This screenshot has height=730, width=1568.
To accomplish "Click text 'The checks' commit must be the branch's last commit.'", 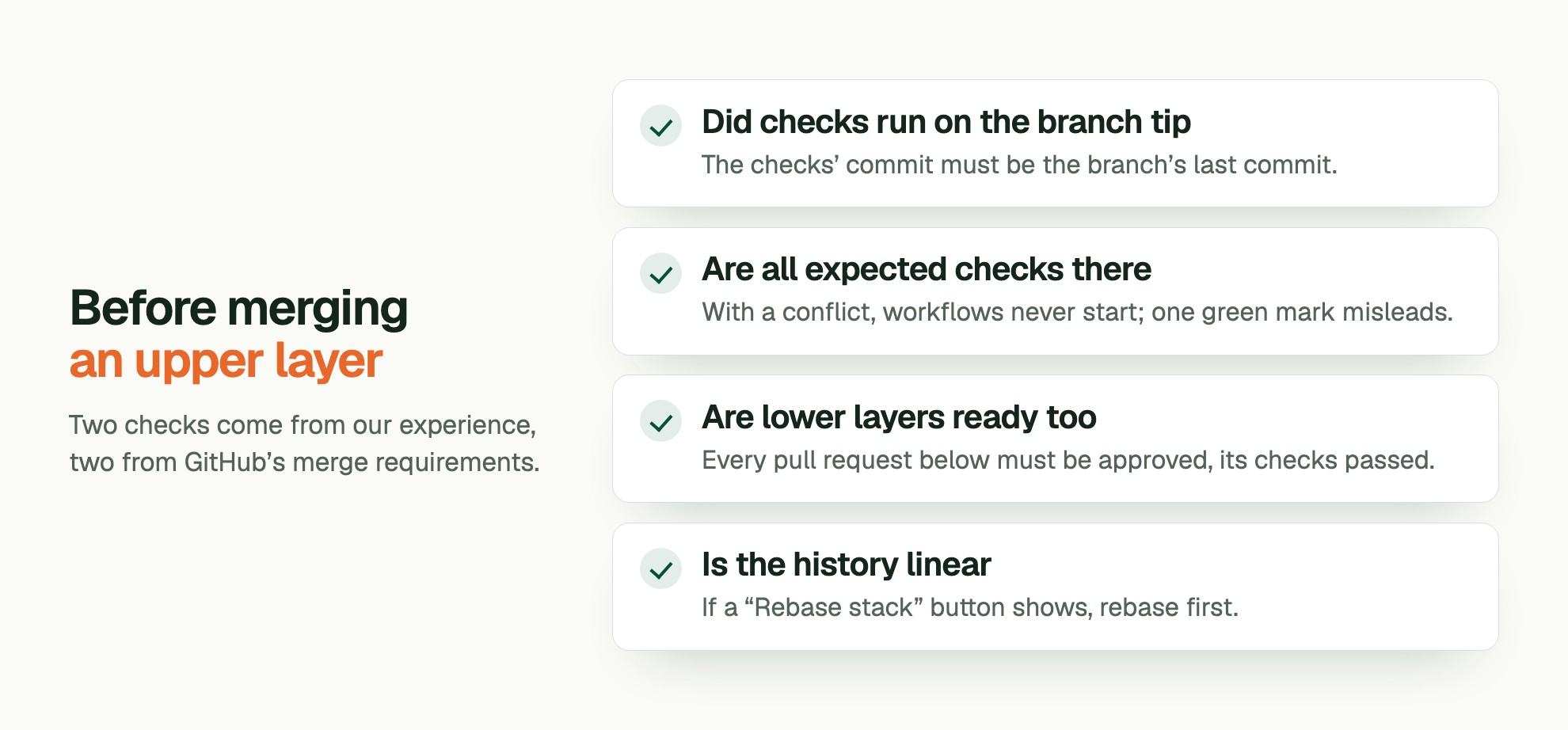I will coord(1019,165).
